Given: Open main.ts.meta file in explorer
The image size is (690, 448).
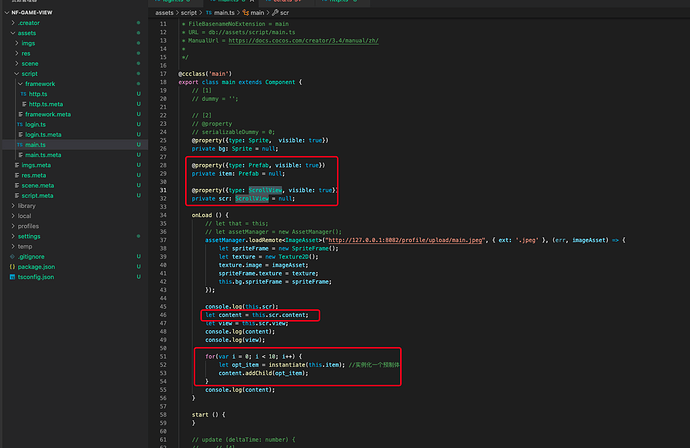Looking at the screenshot, I should coord(44,155).
